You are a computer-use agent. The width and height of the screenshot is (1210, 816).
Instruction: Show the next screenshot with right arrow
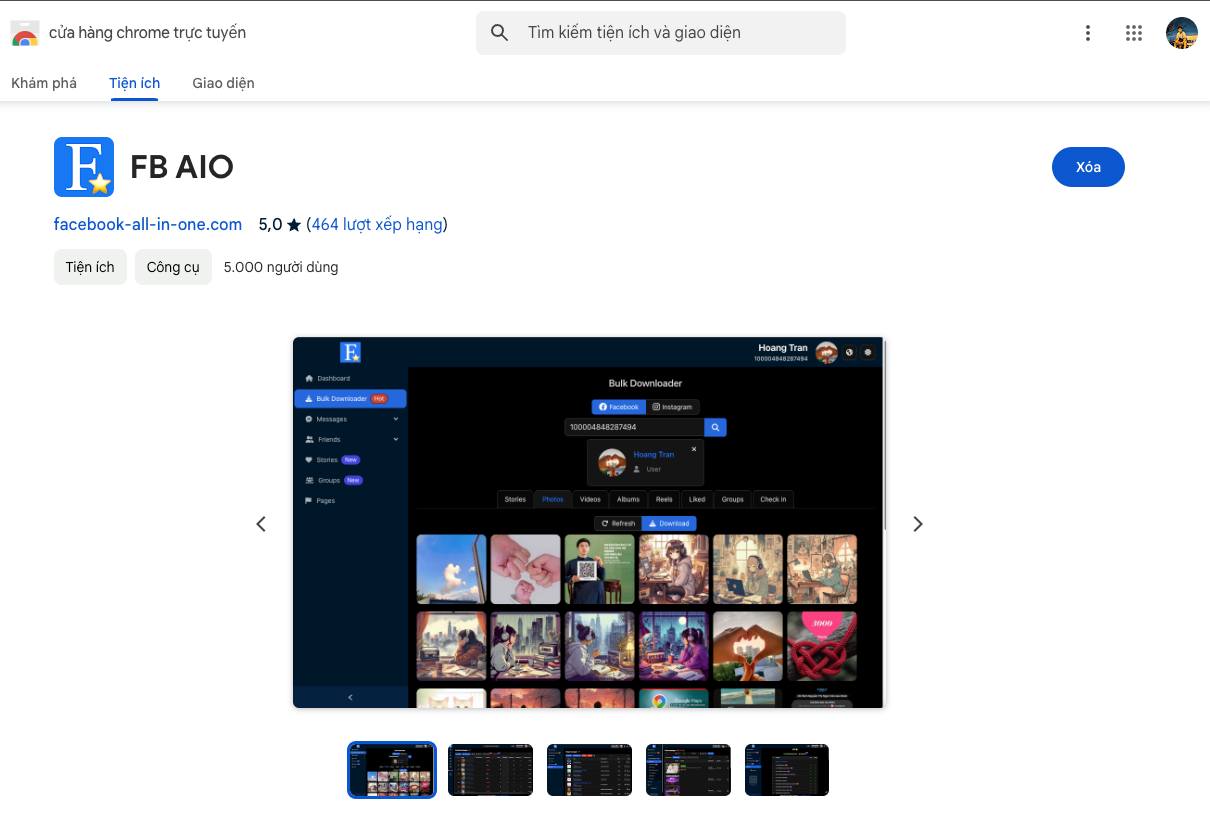click(x=918, y=524)
